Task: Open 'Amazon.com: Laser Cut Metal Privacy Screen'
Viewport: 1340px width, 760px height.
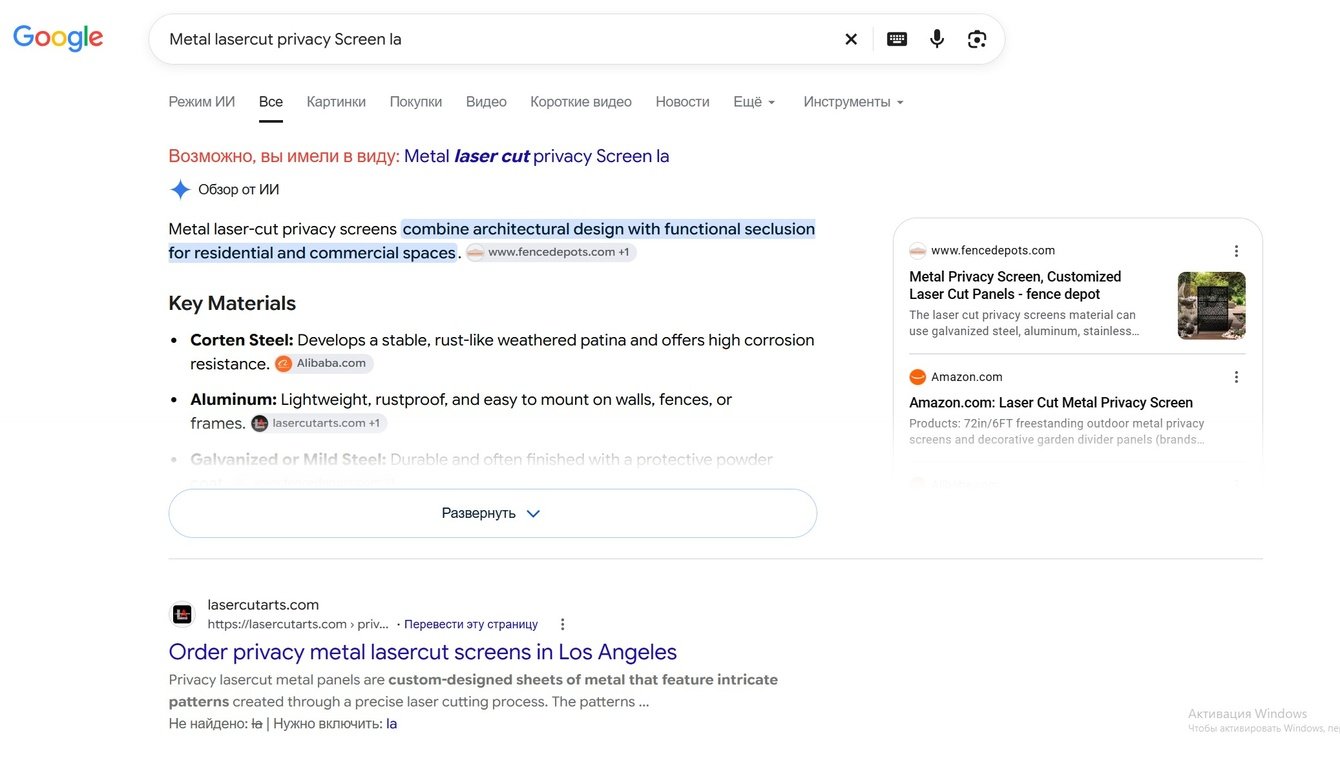Action: coord(1051,403)
